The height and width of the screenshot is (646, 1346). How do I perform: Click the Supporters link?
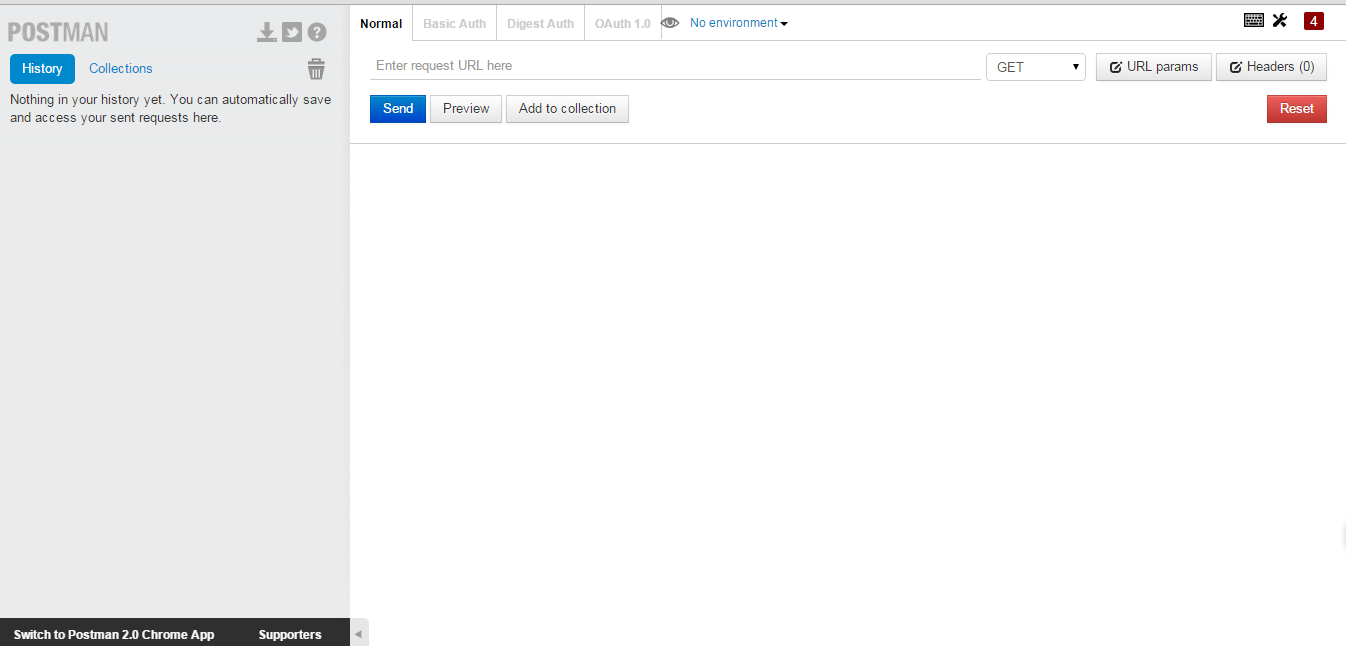click(290, 635)
